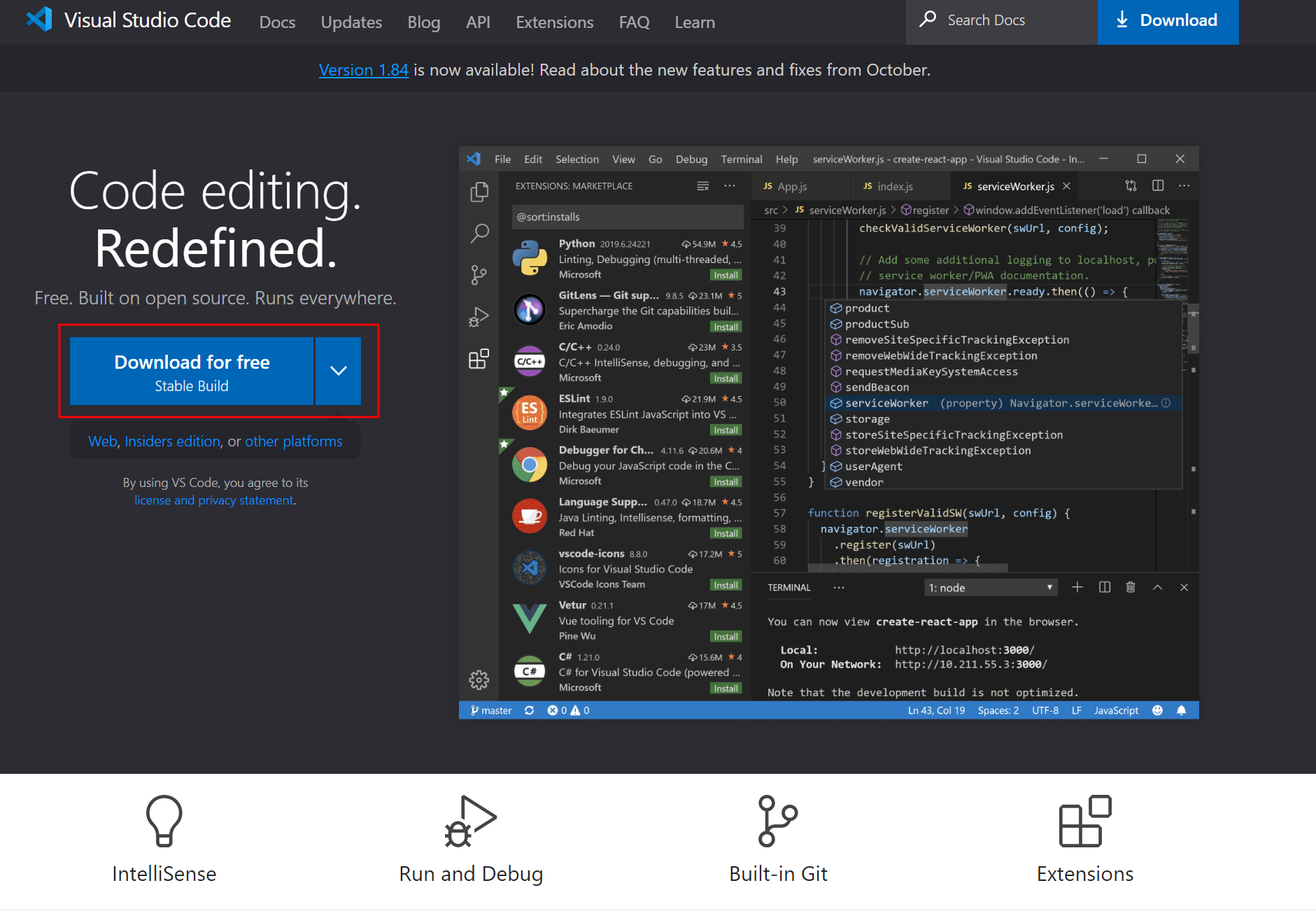Screen dimensions: 1316x911
Task: Expand the download options chevron dropdown
Action: coord(339,371)
